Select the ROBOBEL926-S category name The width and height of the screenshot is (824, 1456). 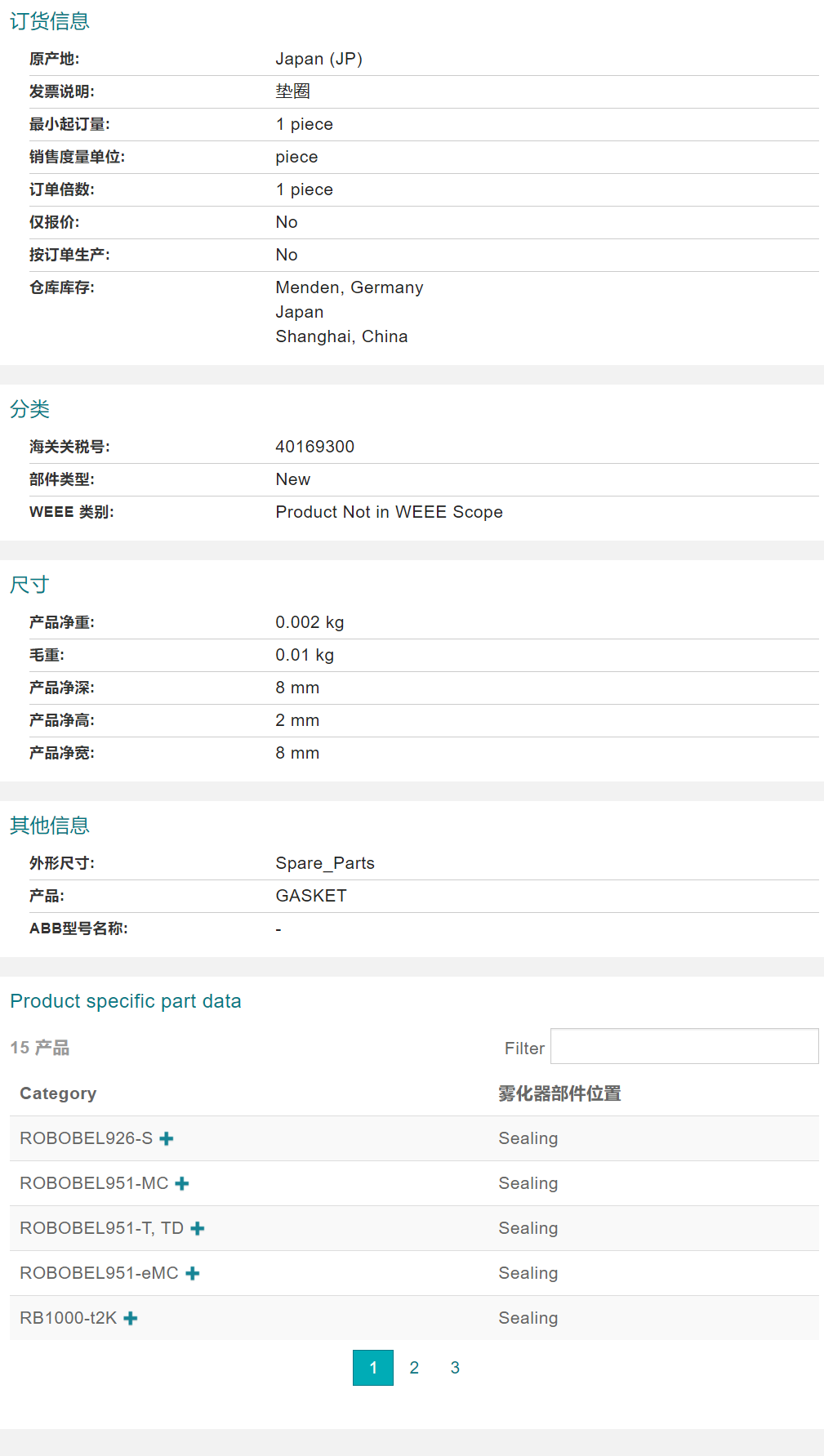(x=86, y=1138)
